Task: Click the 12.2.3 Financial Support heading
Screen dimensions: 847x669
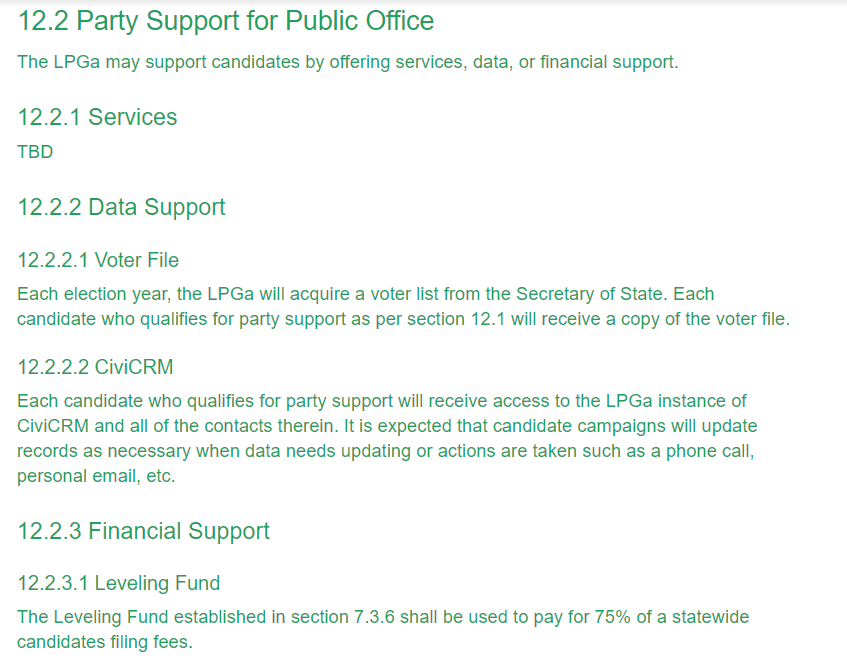Action: (143, 532)
